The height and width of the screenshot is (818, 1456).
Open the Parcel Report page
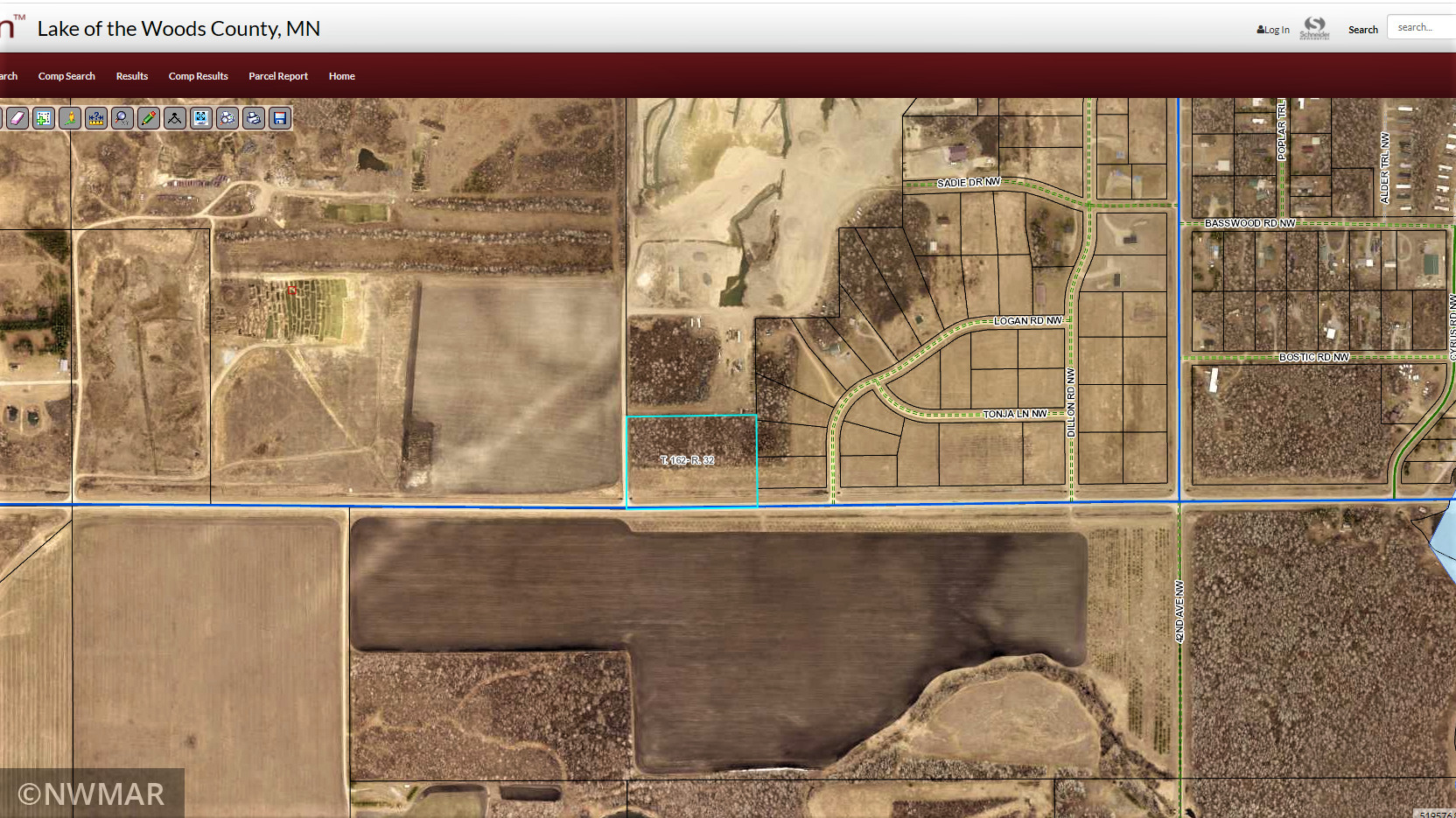click(x=278, y=76)
